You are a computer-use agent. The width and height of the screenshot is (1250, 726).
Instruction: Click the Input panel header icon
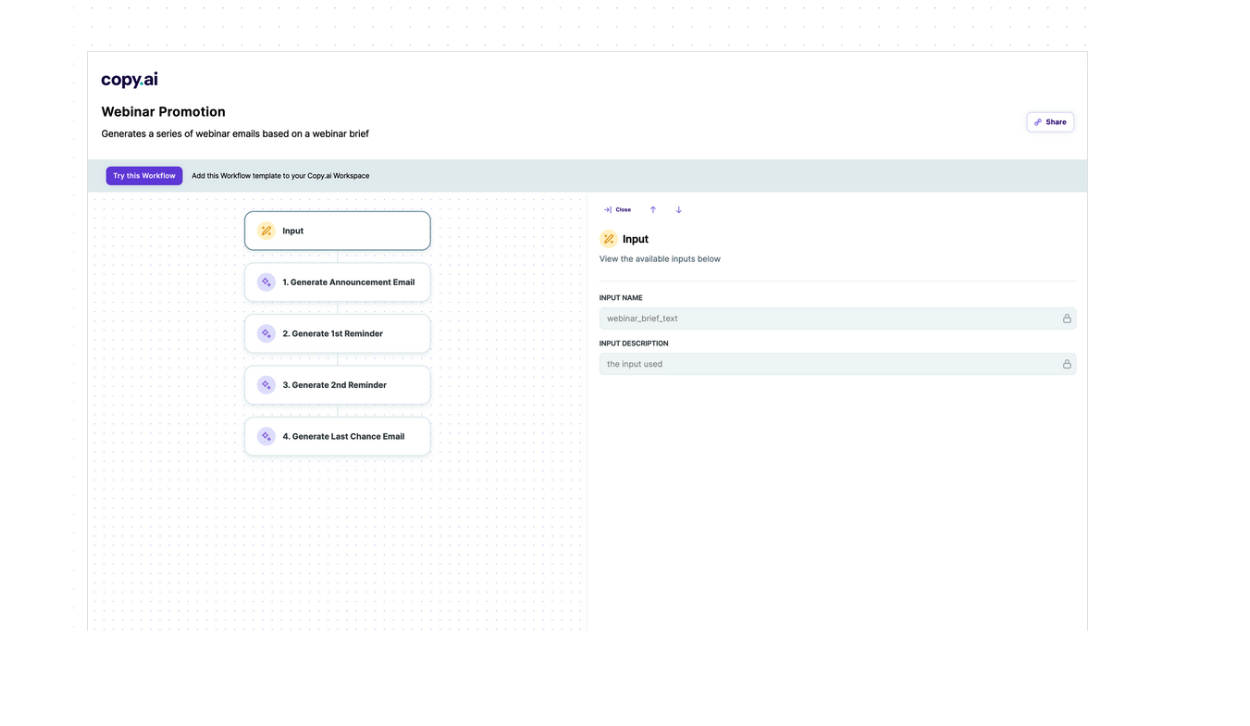(x=608, y=239)
